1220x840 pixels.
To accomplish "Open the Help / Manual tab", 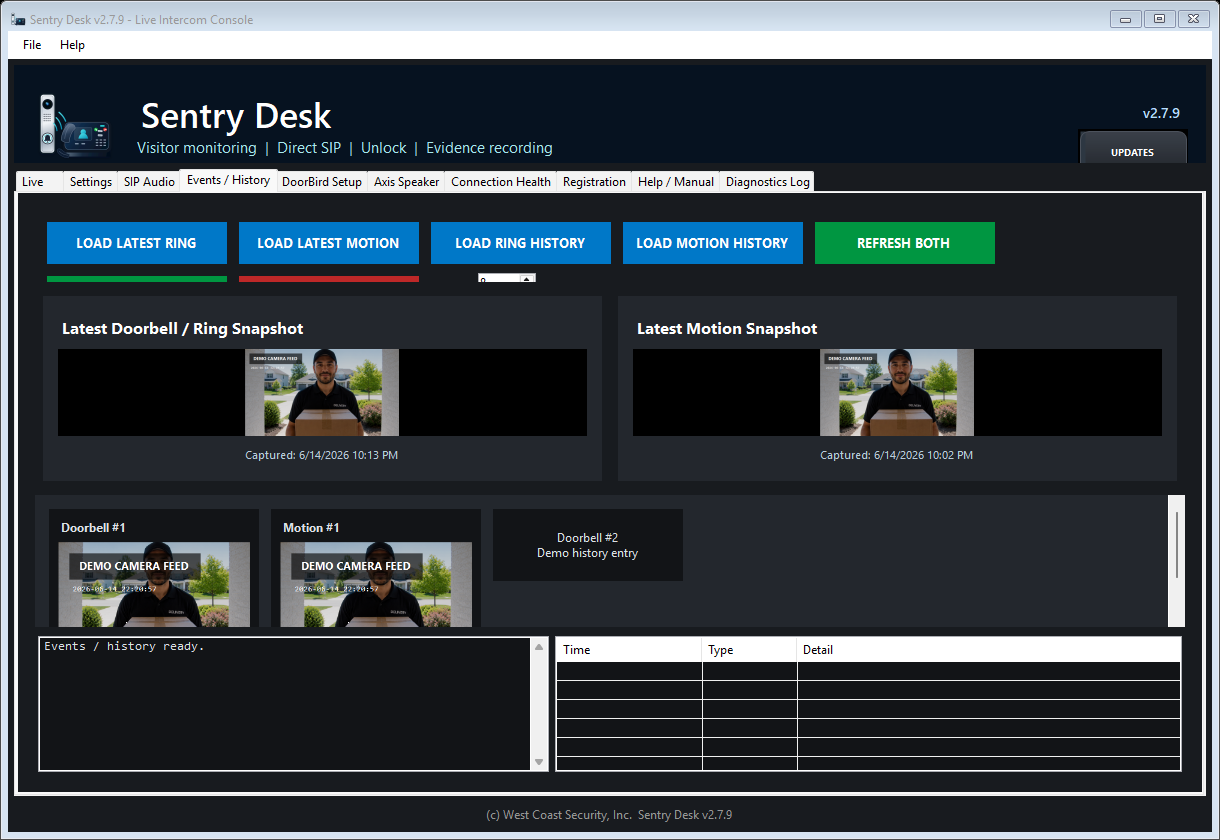I will click(676, 182).
